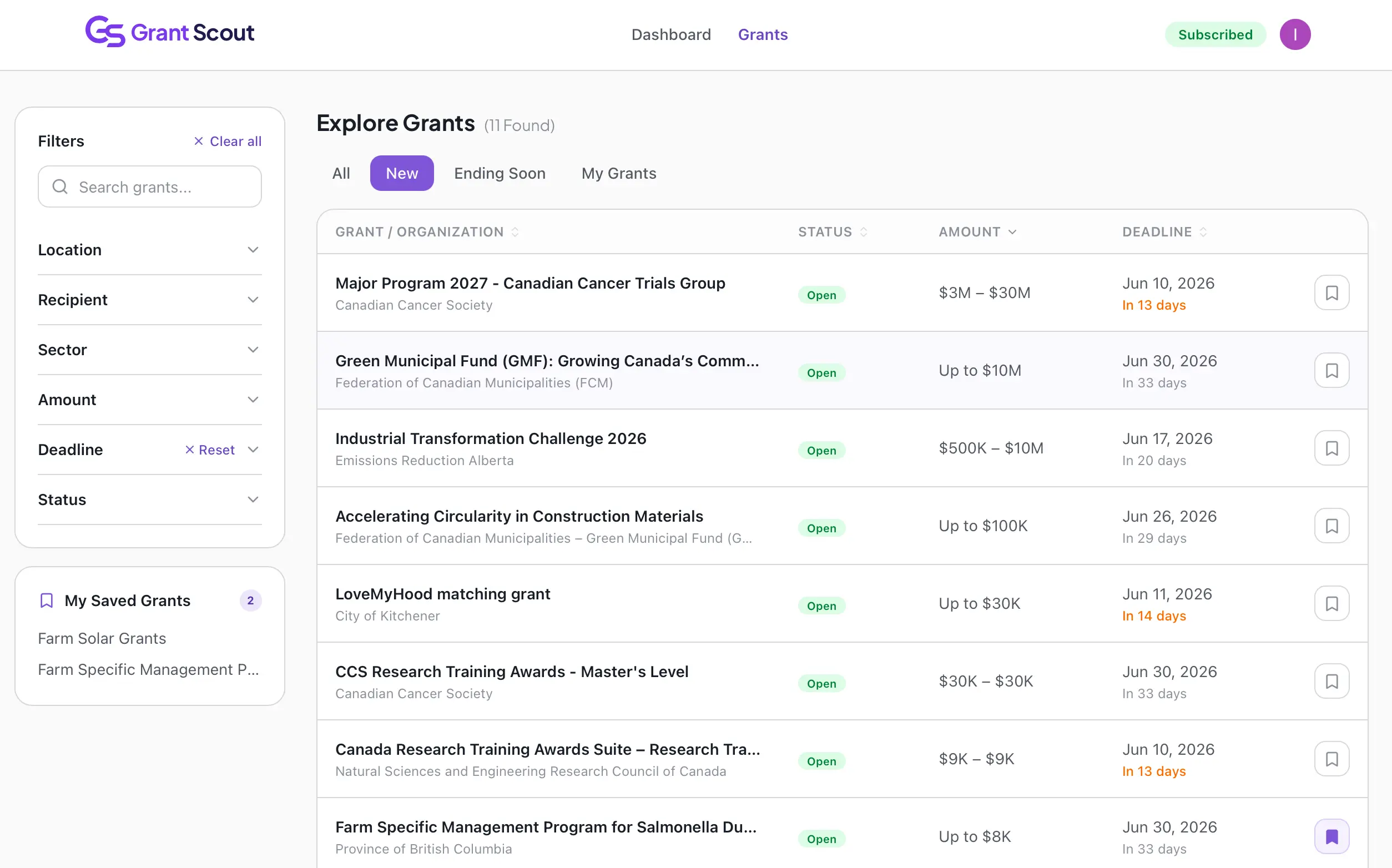This screenshot has width=1392, height=868.
Task: Click Province of British Columbia organization
Action: tap(423, 849)
